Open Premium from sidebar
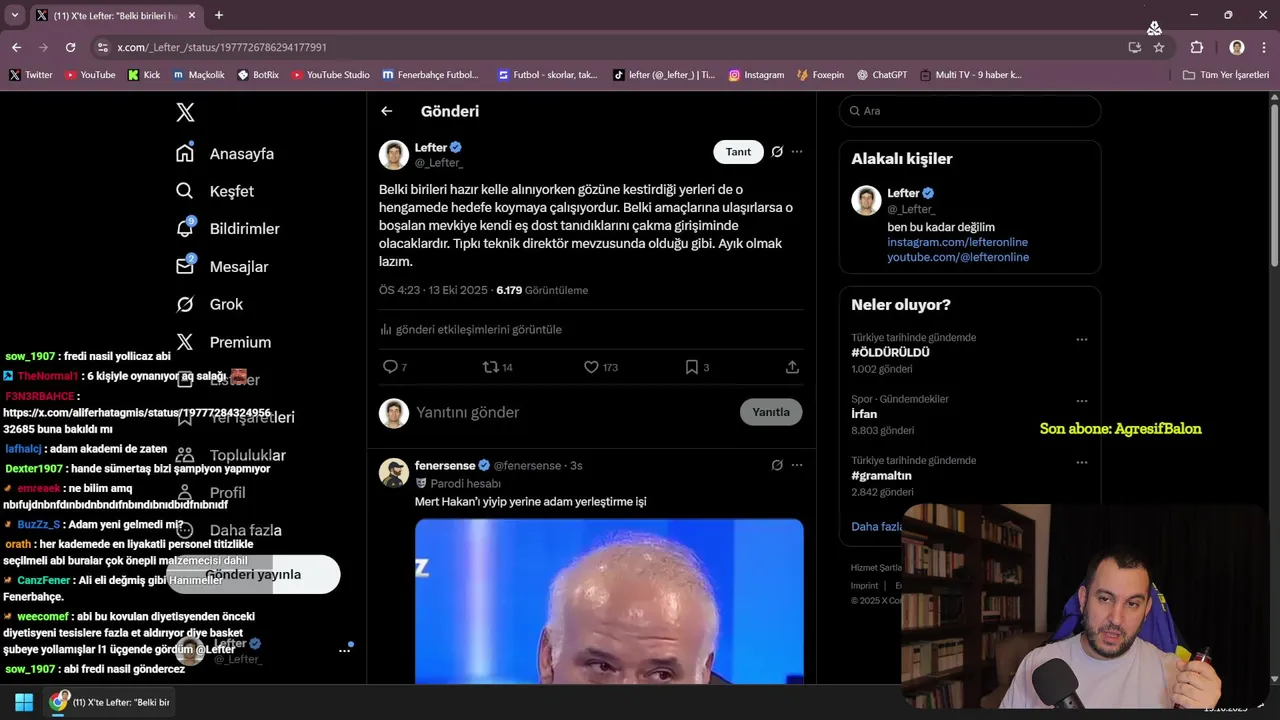 pos(223,342)
